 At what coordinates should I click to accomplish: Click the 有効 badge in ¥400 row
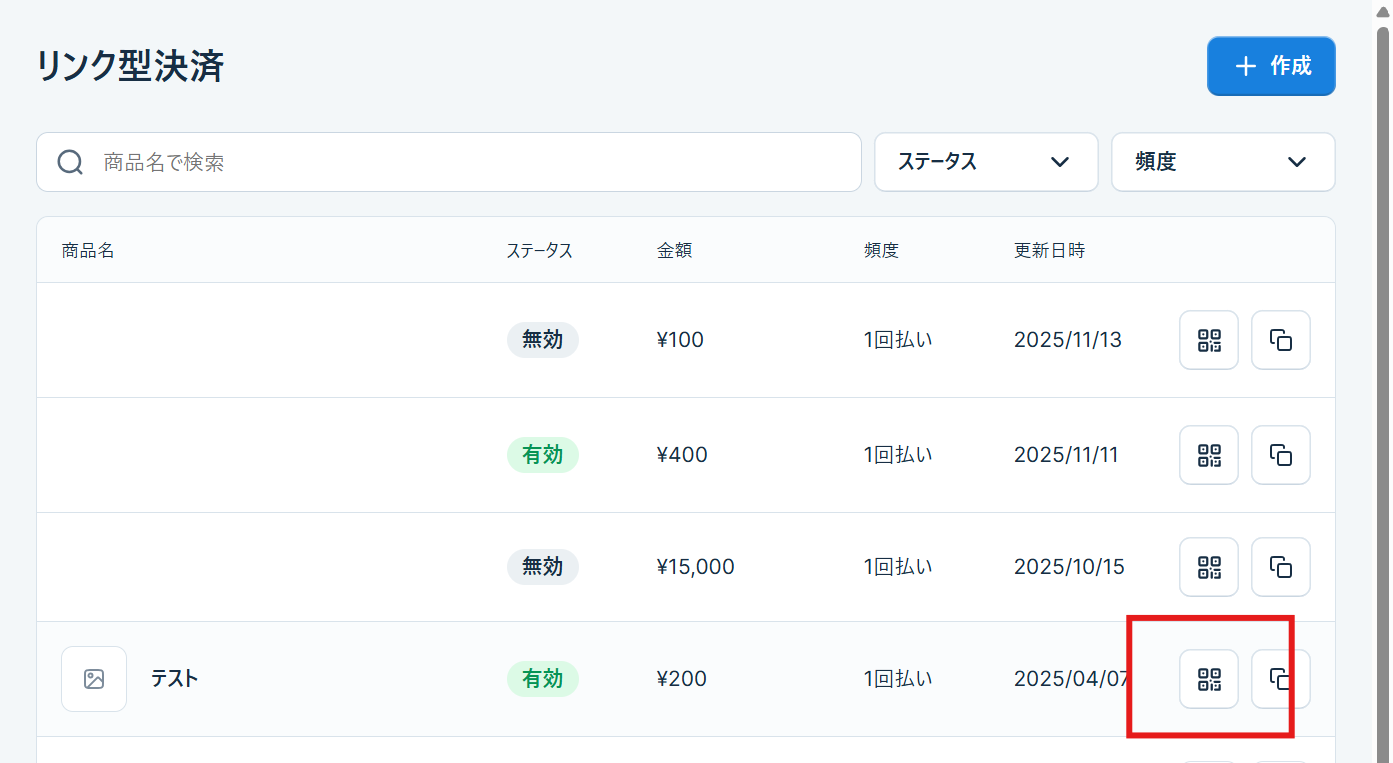tap(542, 455)
